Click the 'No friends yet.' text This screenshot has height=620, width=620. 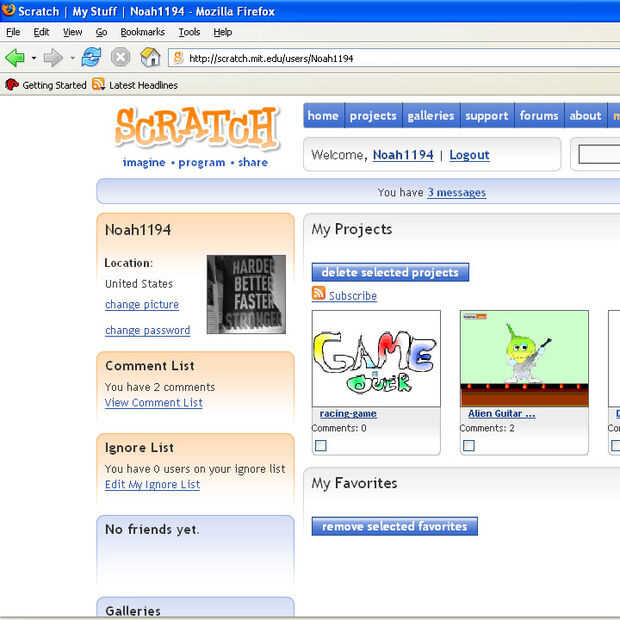[x=152, y=529]
